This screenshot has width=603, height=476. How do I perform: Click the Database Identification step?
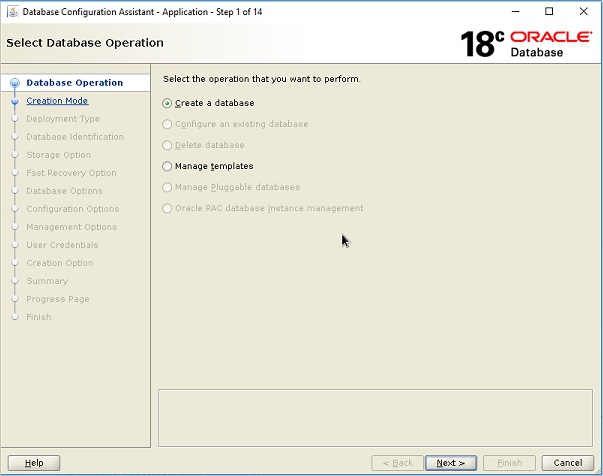[75, 137]
